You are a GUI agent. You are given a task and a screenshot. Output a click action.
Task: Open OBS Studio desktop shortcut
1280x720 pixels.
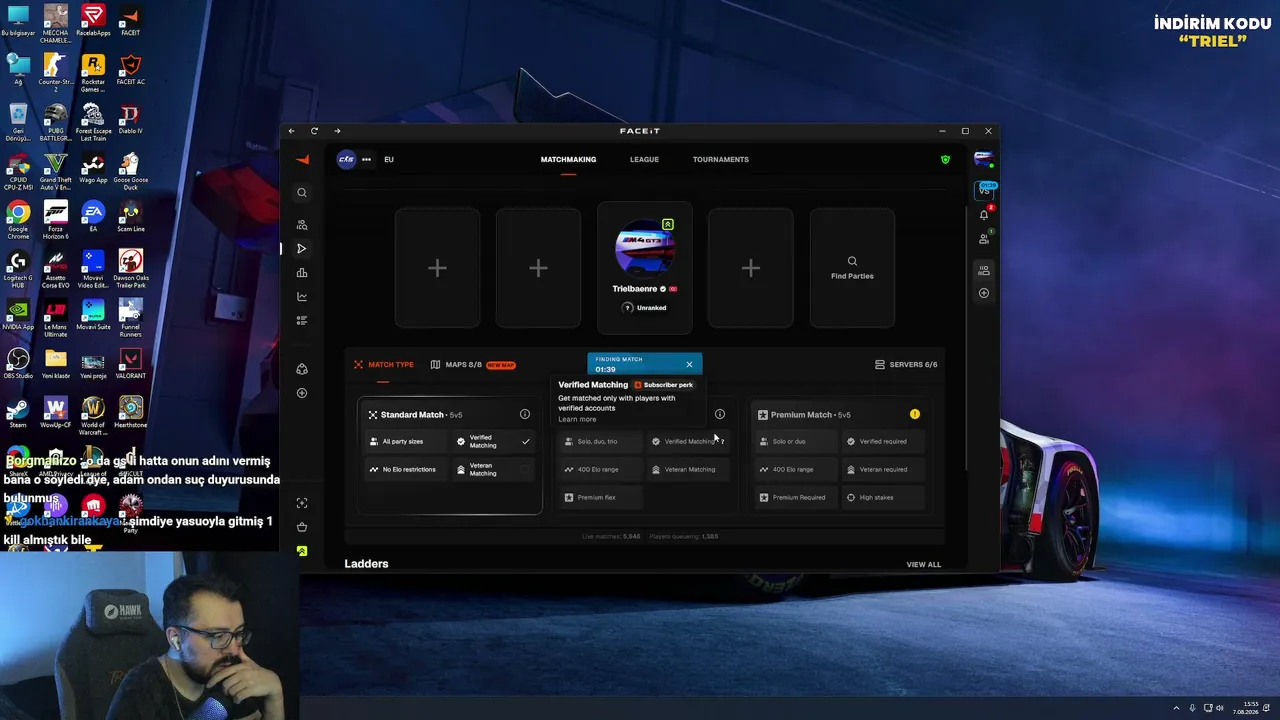18,362
